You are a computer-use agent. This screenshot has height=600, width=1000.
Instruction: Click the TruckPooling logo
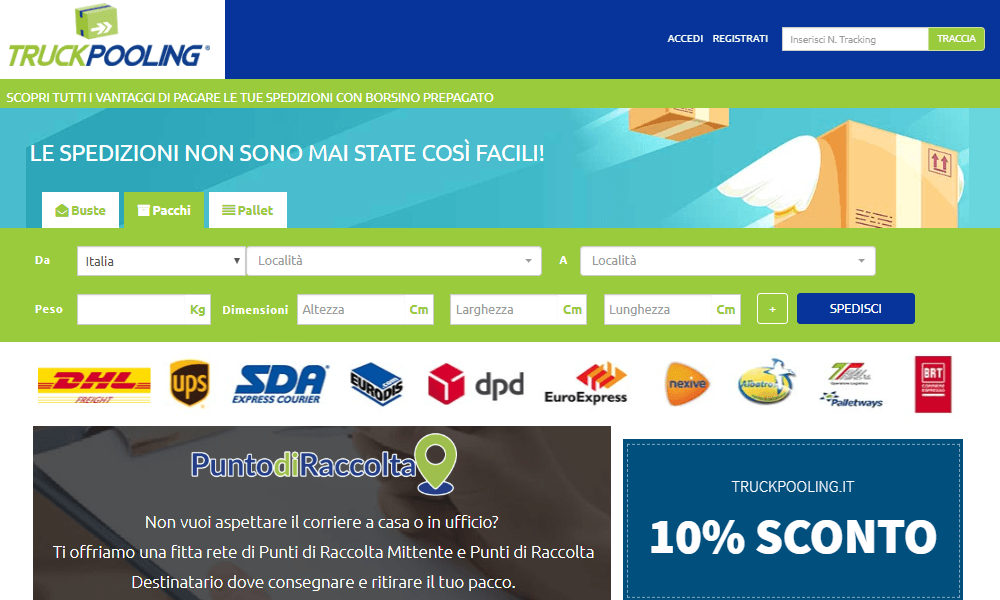[109, 37]
